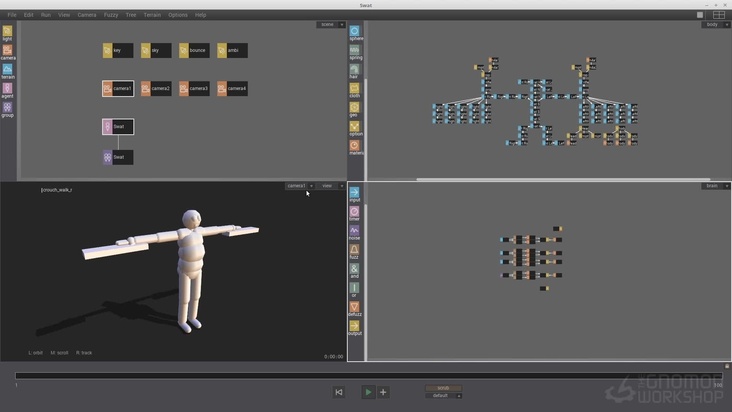Click the lock icon above timeline
This screenshot has height=412, width=732.
tap(726, 366)
